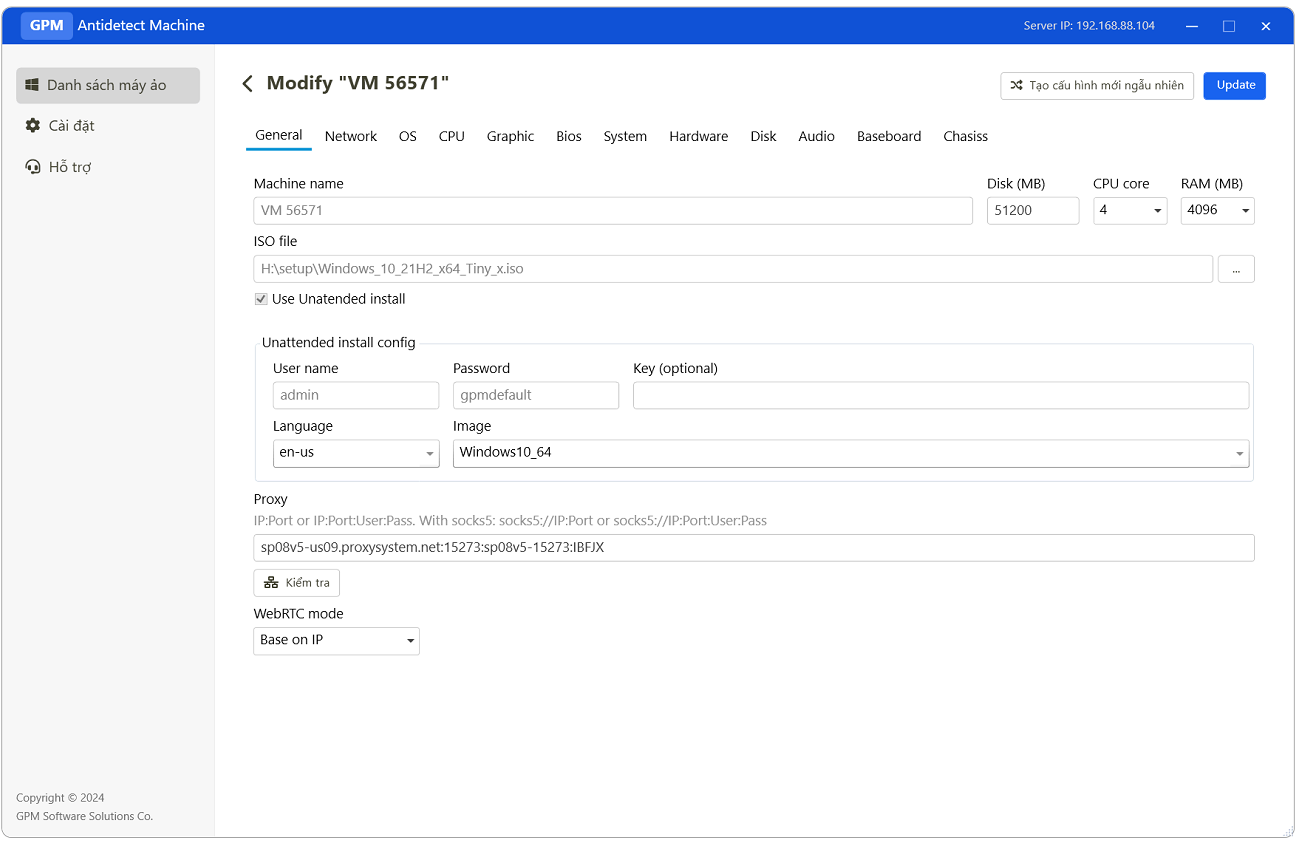Browse for ISO file with ellipsis button
This screenshot has height=842, width=1297.
[x=1235, y=269]
